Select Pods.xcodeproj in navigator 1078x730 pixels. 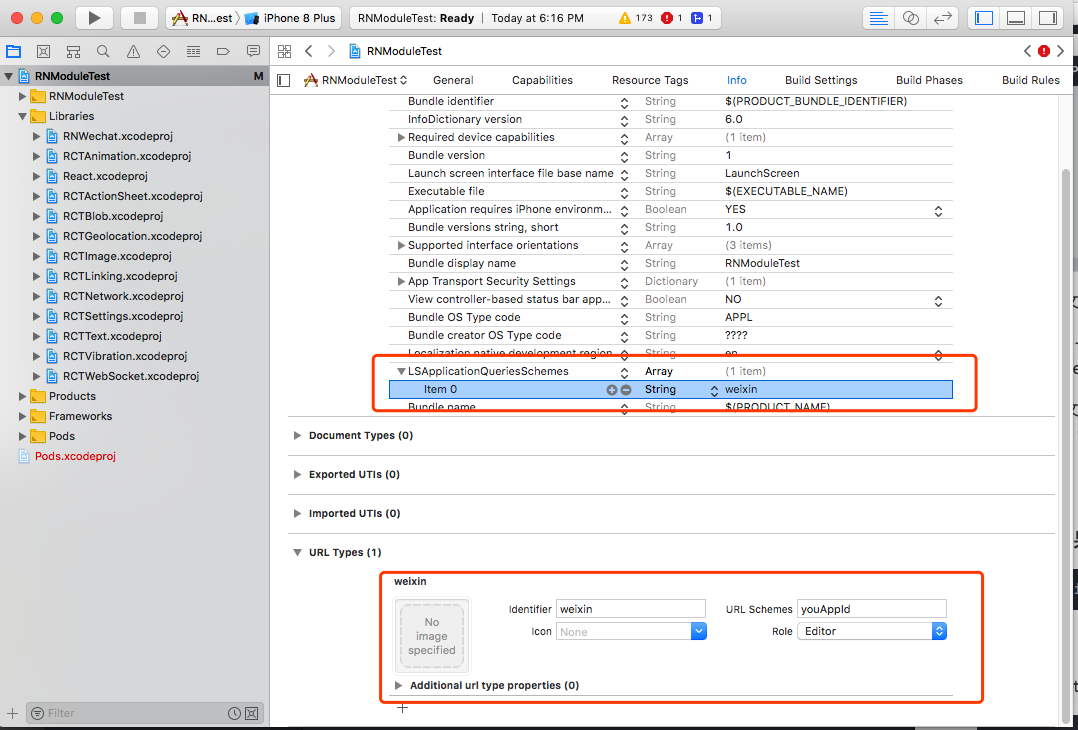[x=75, y=456]
